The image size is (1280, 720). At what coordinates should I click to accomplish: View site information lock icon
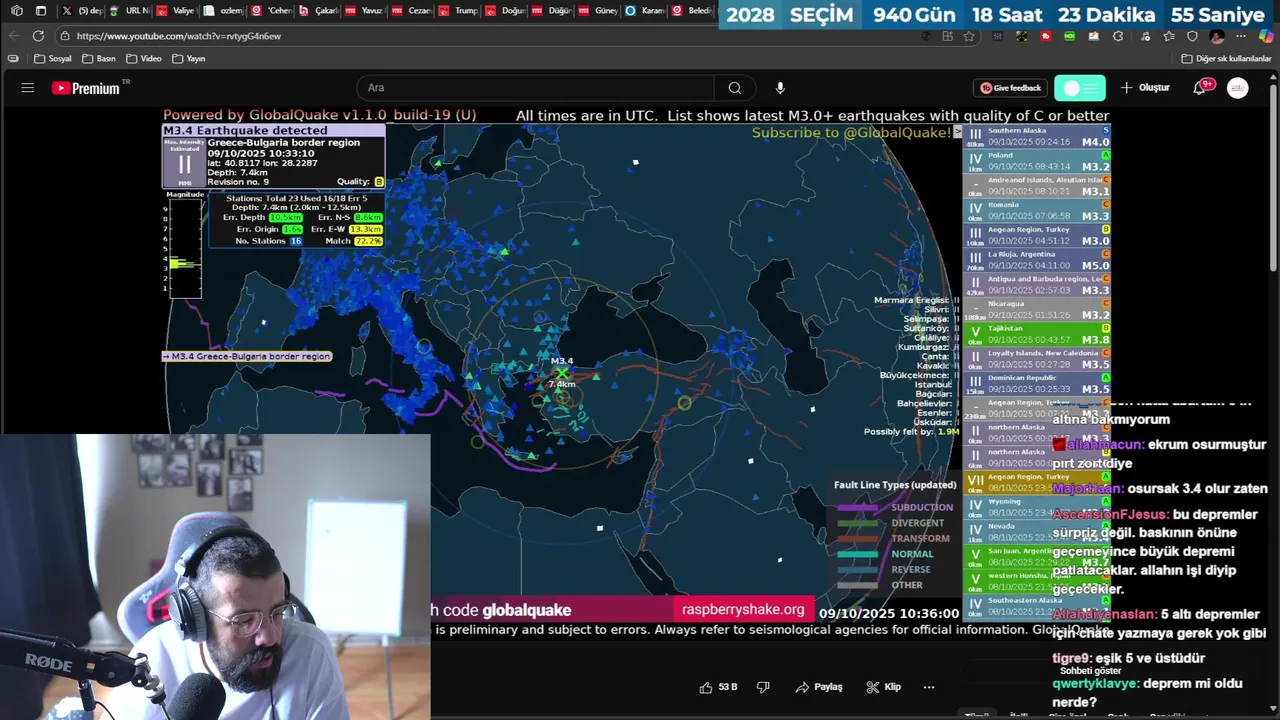[x=65, y=36]
